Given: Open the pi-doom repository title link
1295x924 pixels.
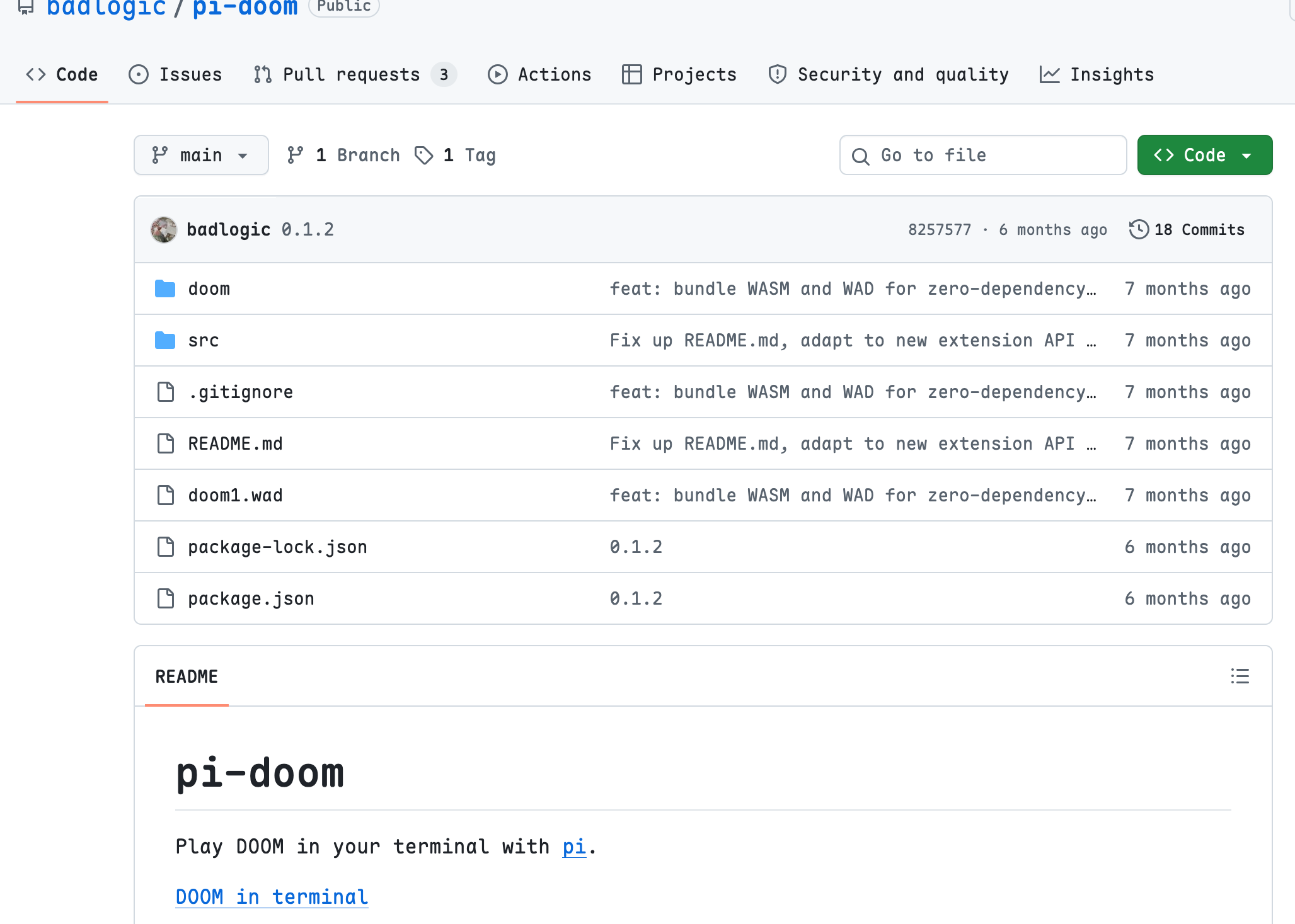Looking at the screenshot, I should (x=245, y=8).
